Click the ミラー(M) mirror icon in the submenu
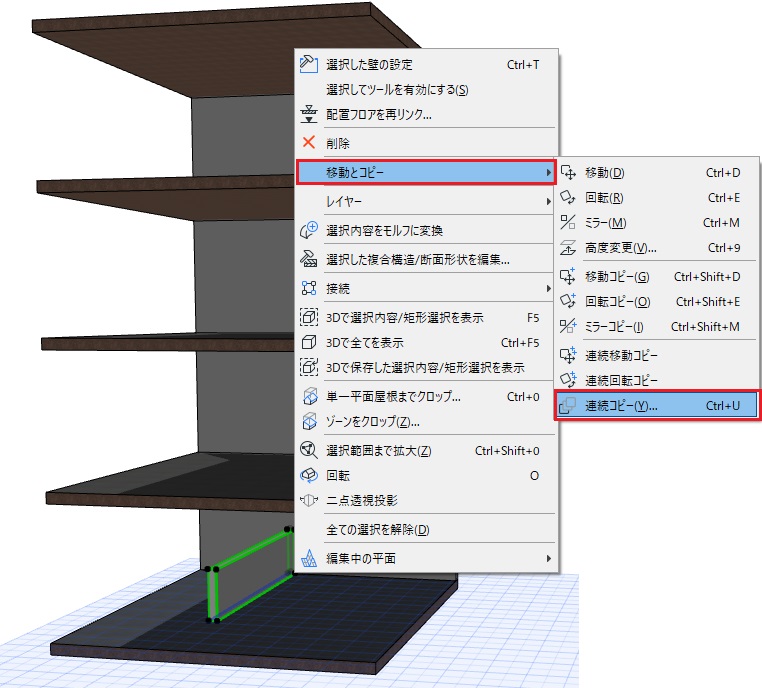The image size is (762, 688). click(x=568, y=223)
